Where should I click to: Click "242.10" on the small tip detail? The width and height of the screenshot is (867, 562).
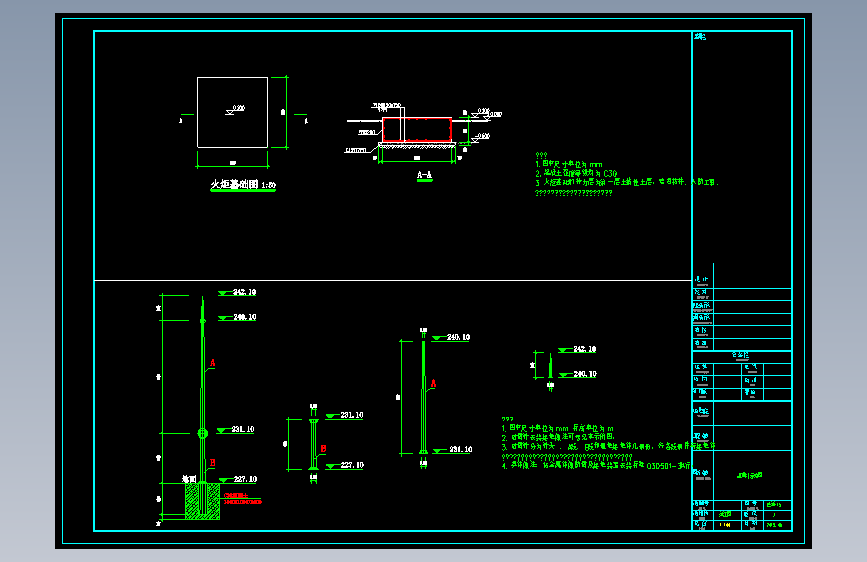[x=584, y=349]
